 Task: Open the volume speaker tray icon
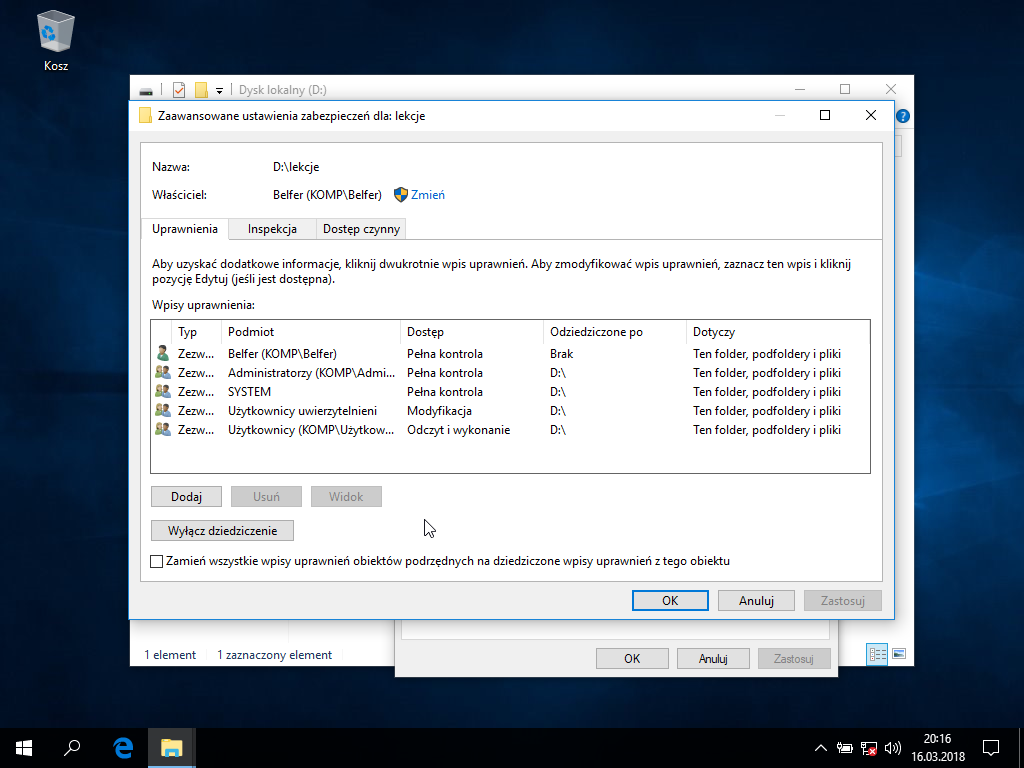pyautogui.click(x=893, y=748)
